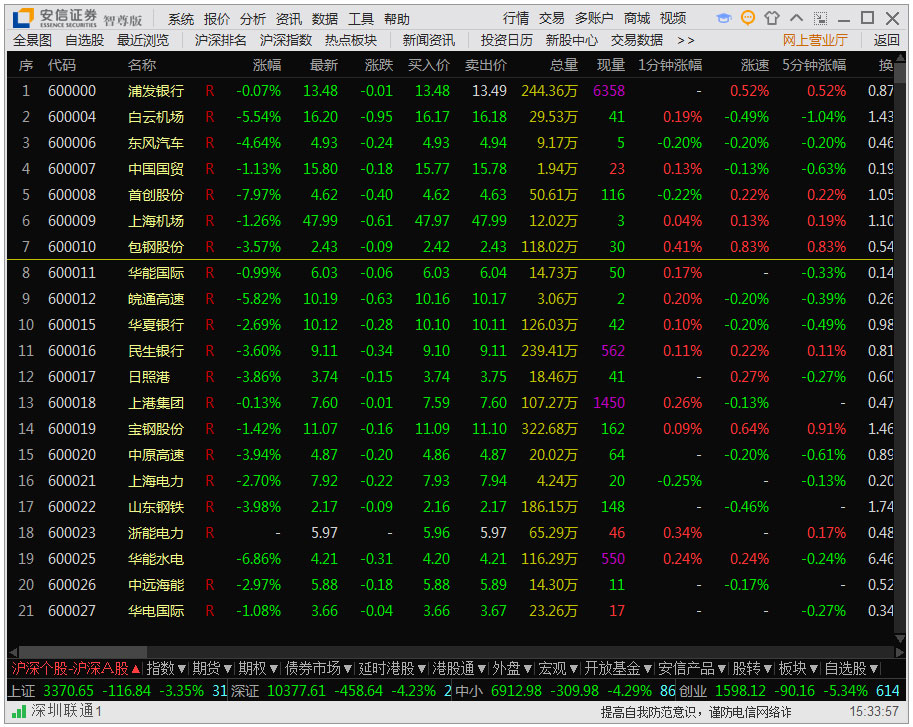The image size is (913, 727).
Task: Open the 帮助 menu
Action: tap(397, 19)
